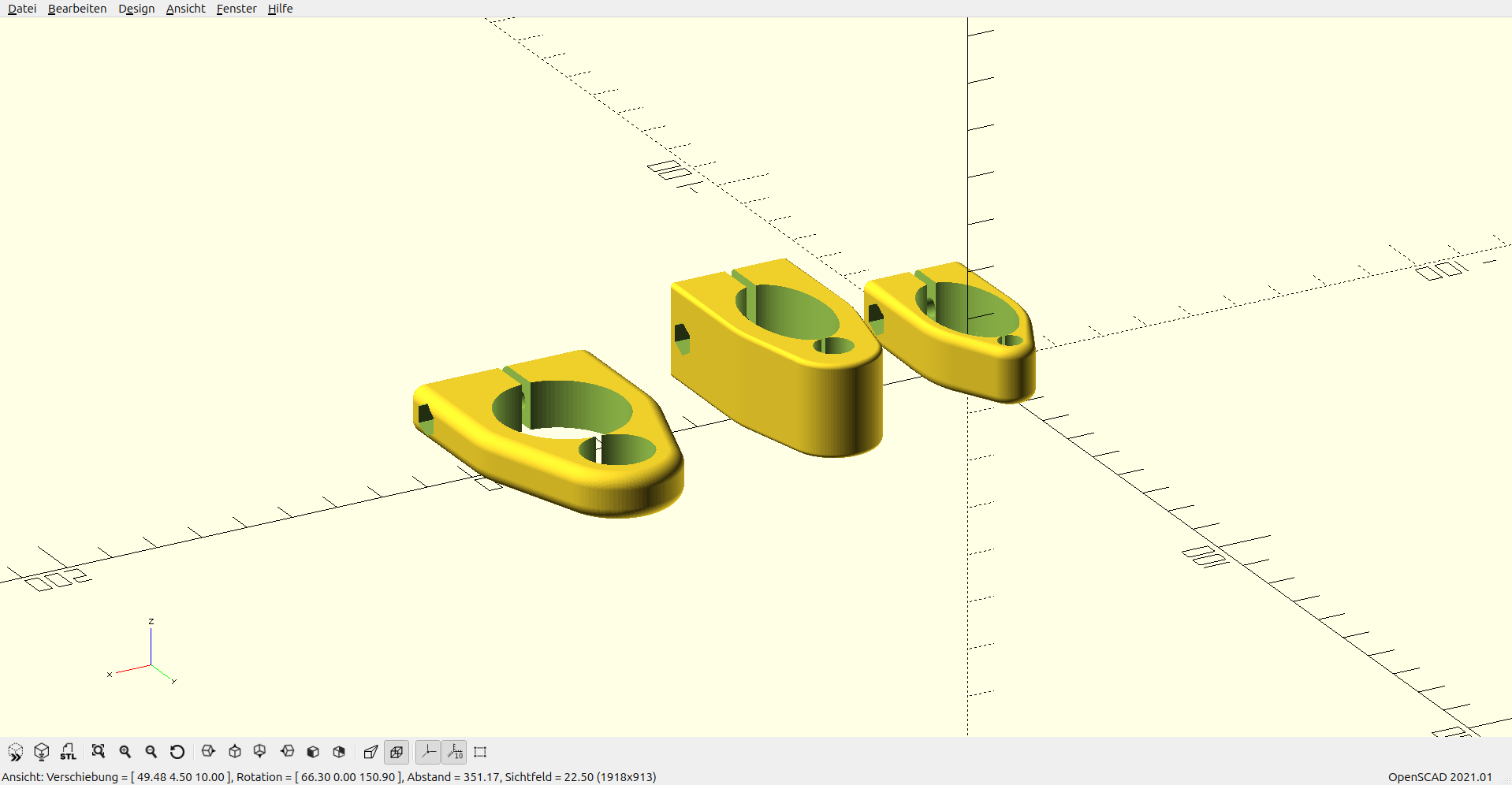Image resolution: width=1512 pixels, height=785 pixels.
Task: Click the Zoom Out magnifier
Action: [x=151, y=752]
